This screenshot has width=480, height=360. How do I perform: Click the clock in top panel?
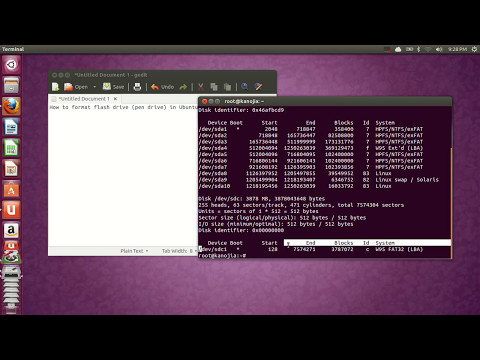[x=457, y=49]
